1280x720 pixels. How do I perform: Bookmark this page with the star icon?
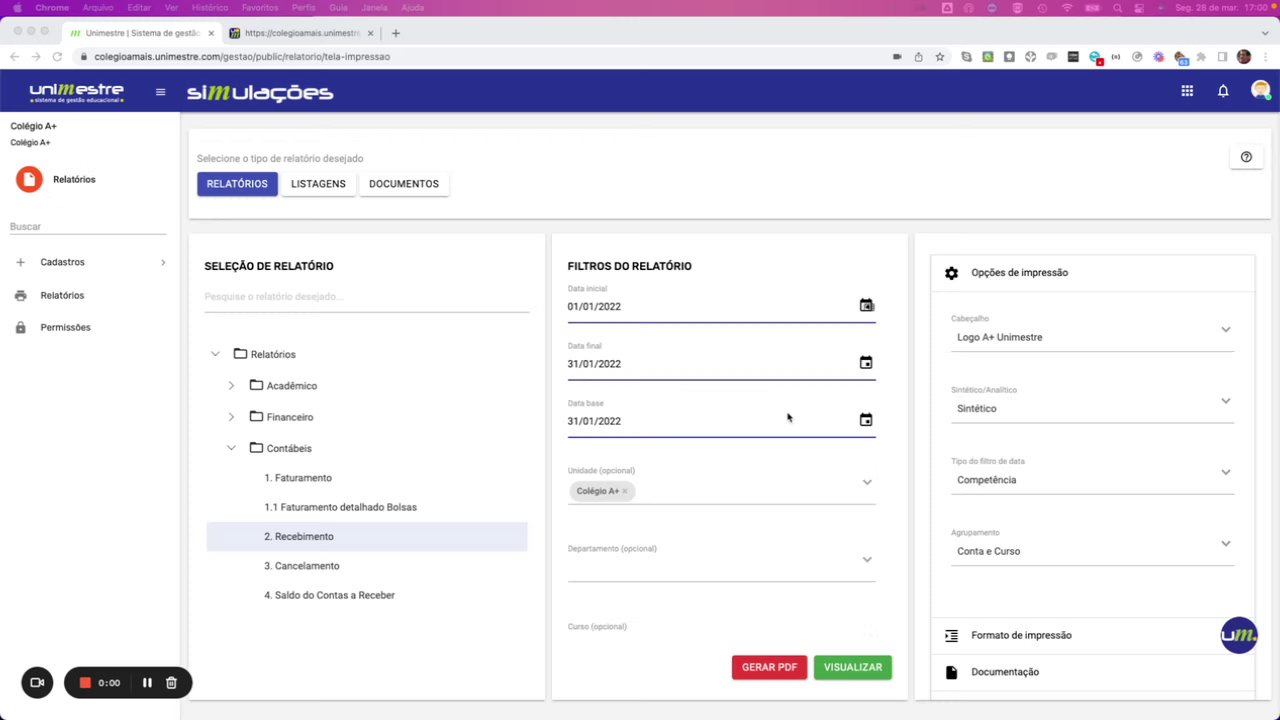click(940, 57)
